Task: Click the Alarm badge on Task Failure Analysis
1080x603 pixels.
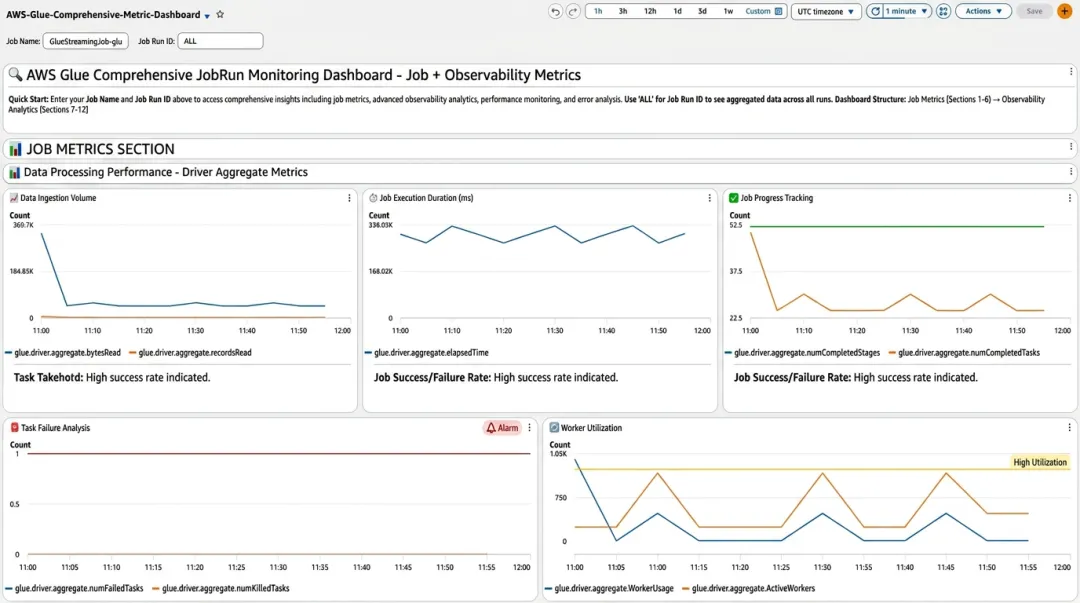Action: 502,428
